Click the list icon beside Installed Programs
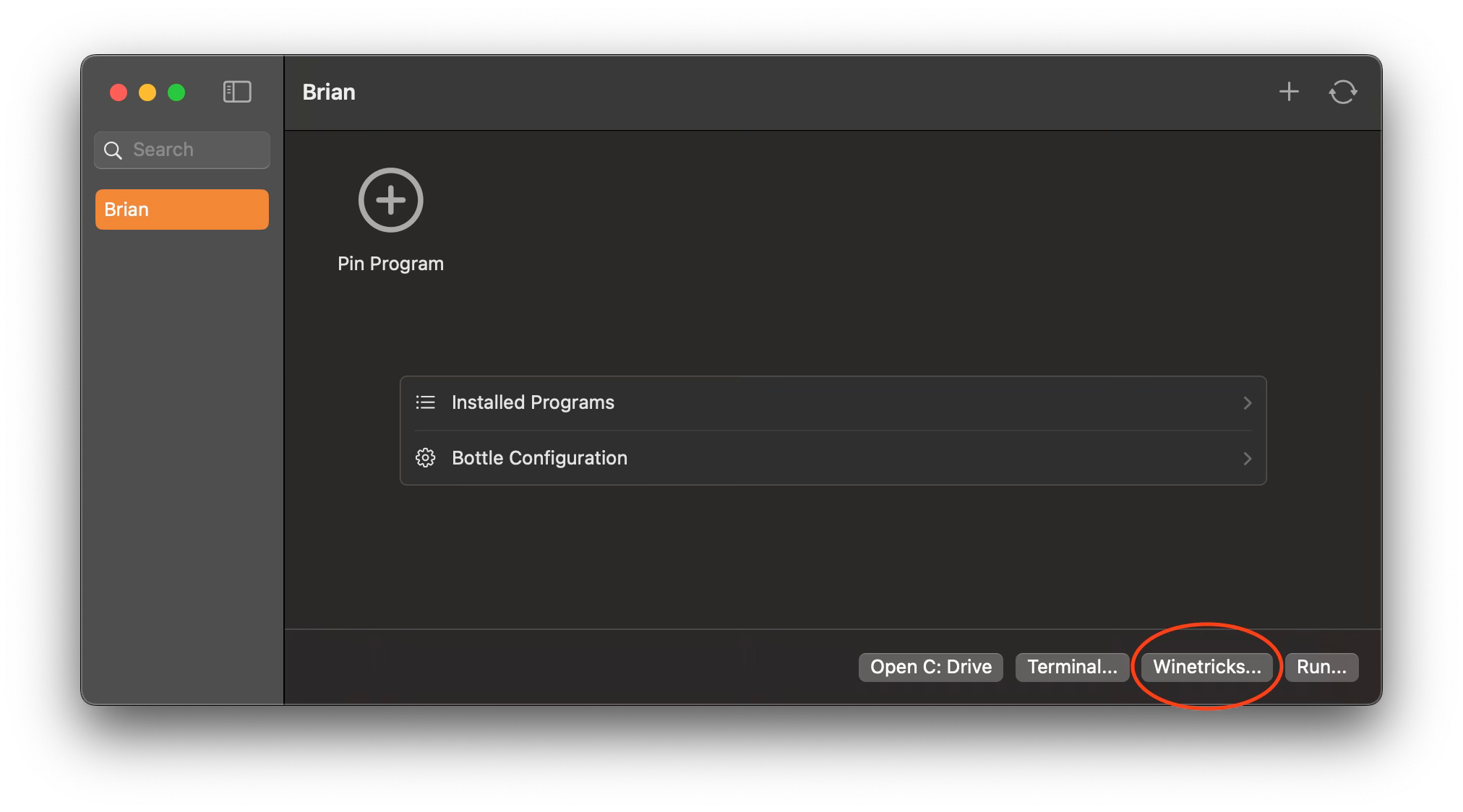The width and height of the screenshot is (1463, 812). 426,402
